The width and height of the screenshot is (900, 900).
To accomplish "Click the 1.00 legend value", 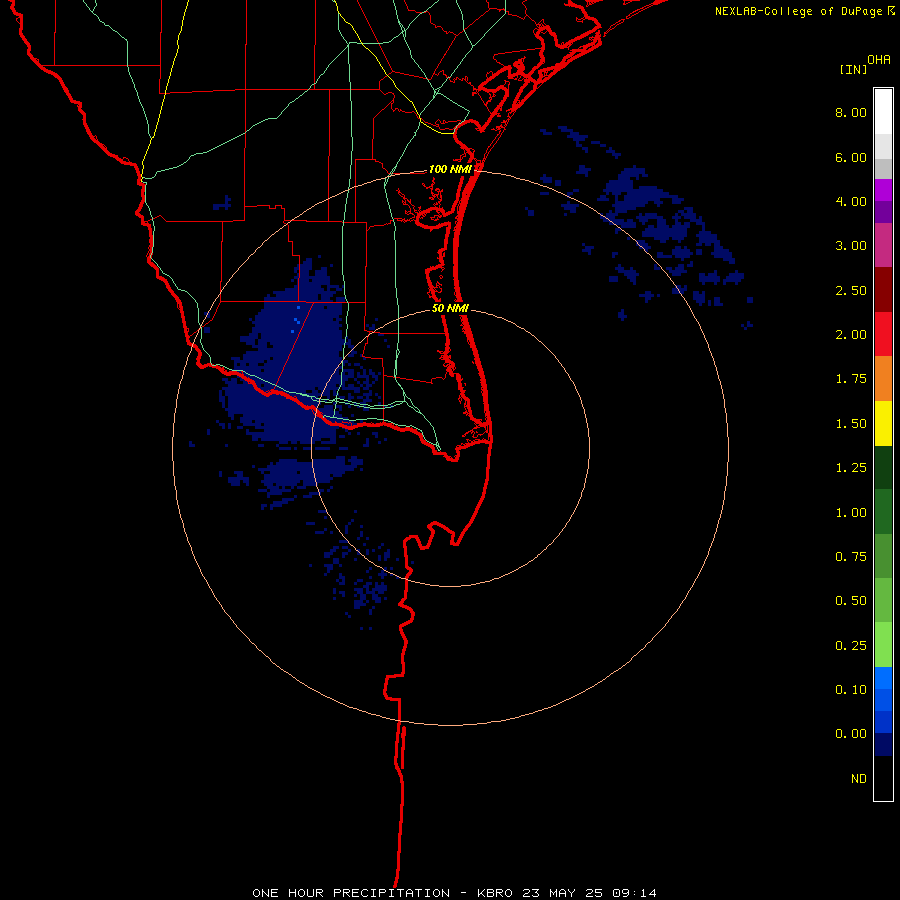I will click(x=851, y=513).
